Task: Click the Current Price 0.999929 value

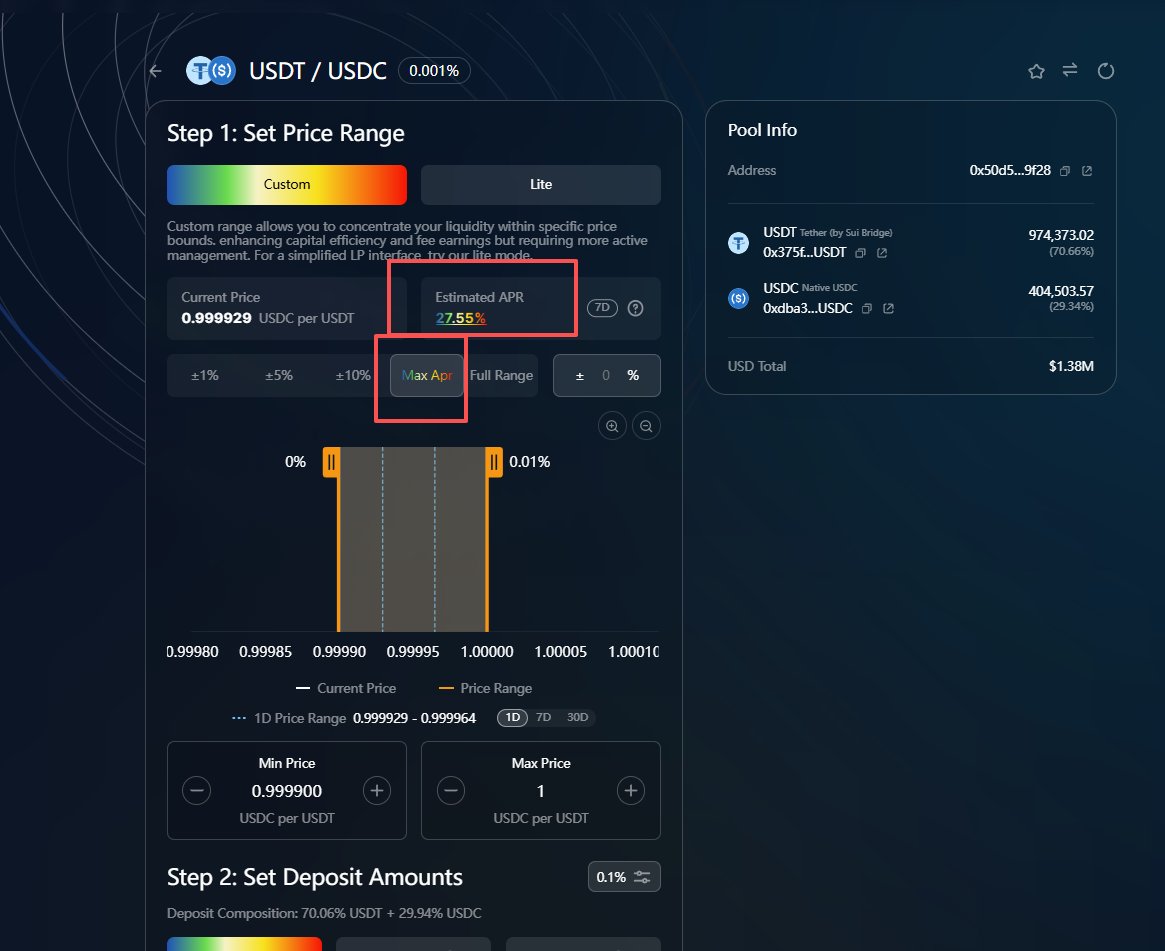Action: click(216, 318)
